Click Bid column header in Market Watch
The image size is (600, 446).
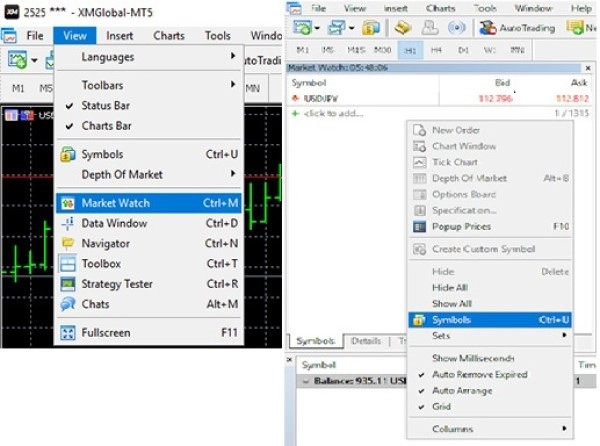502,83
